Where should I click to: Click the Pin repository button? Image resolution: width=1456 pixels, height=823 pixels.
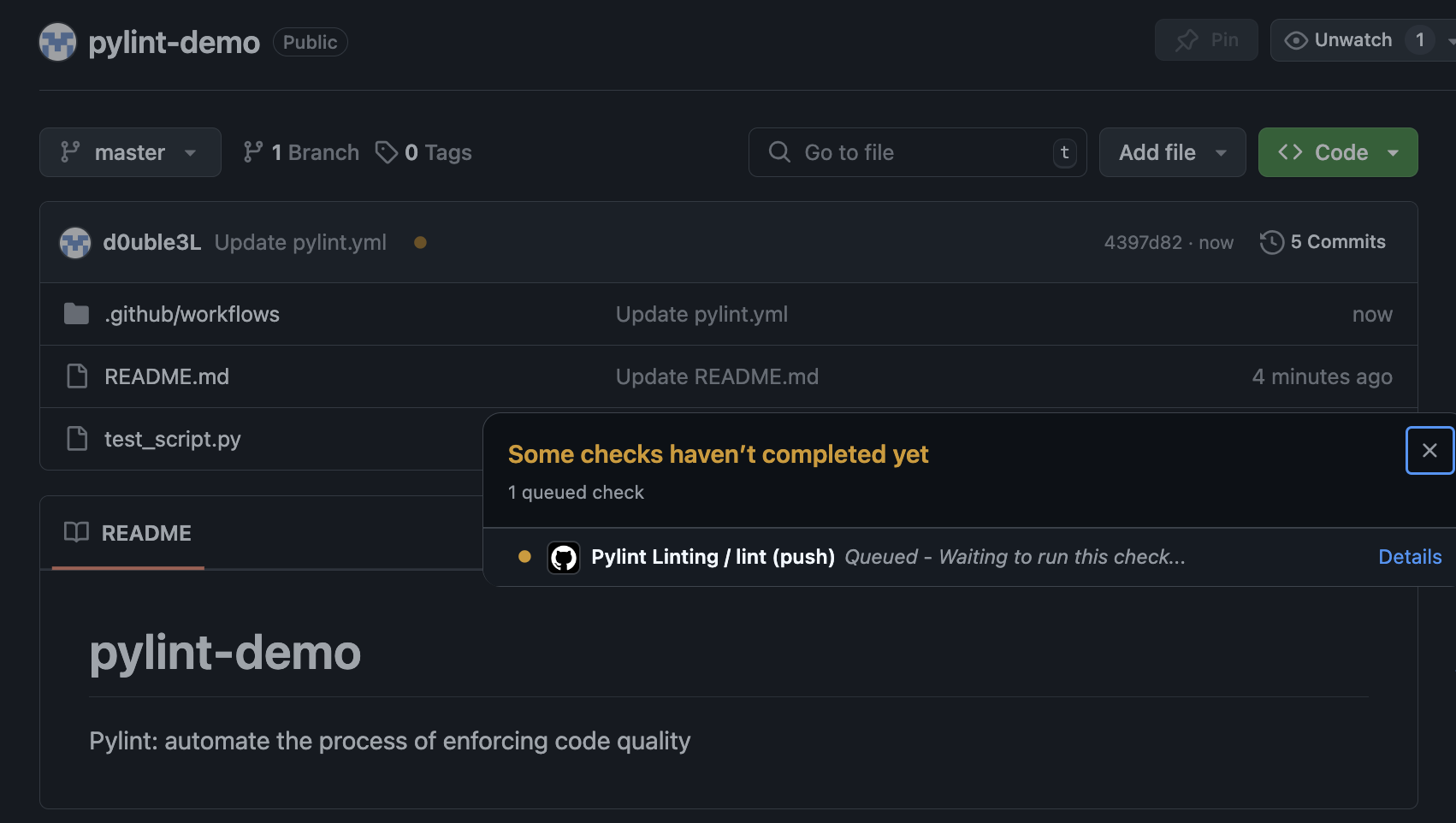click(x=1206, y=40)
